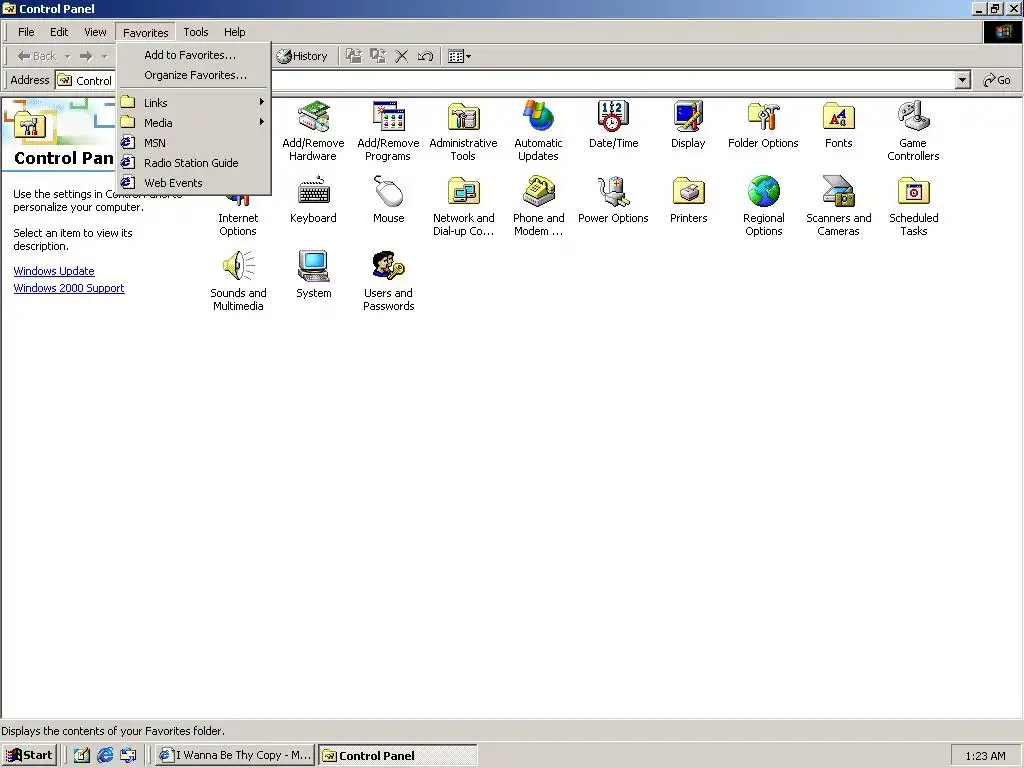Click the Back navigation button
Image resolution: width=1024 pixels, height=768 pixels.
[37, 56]
